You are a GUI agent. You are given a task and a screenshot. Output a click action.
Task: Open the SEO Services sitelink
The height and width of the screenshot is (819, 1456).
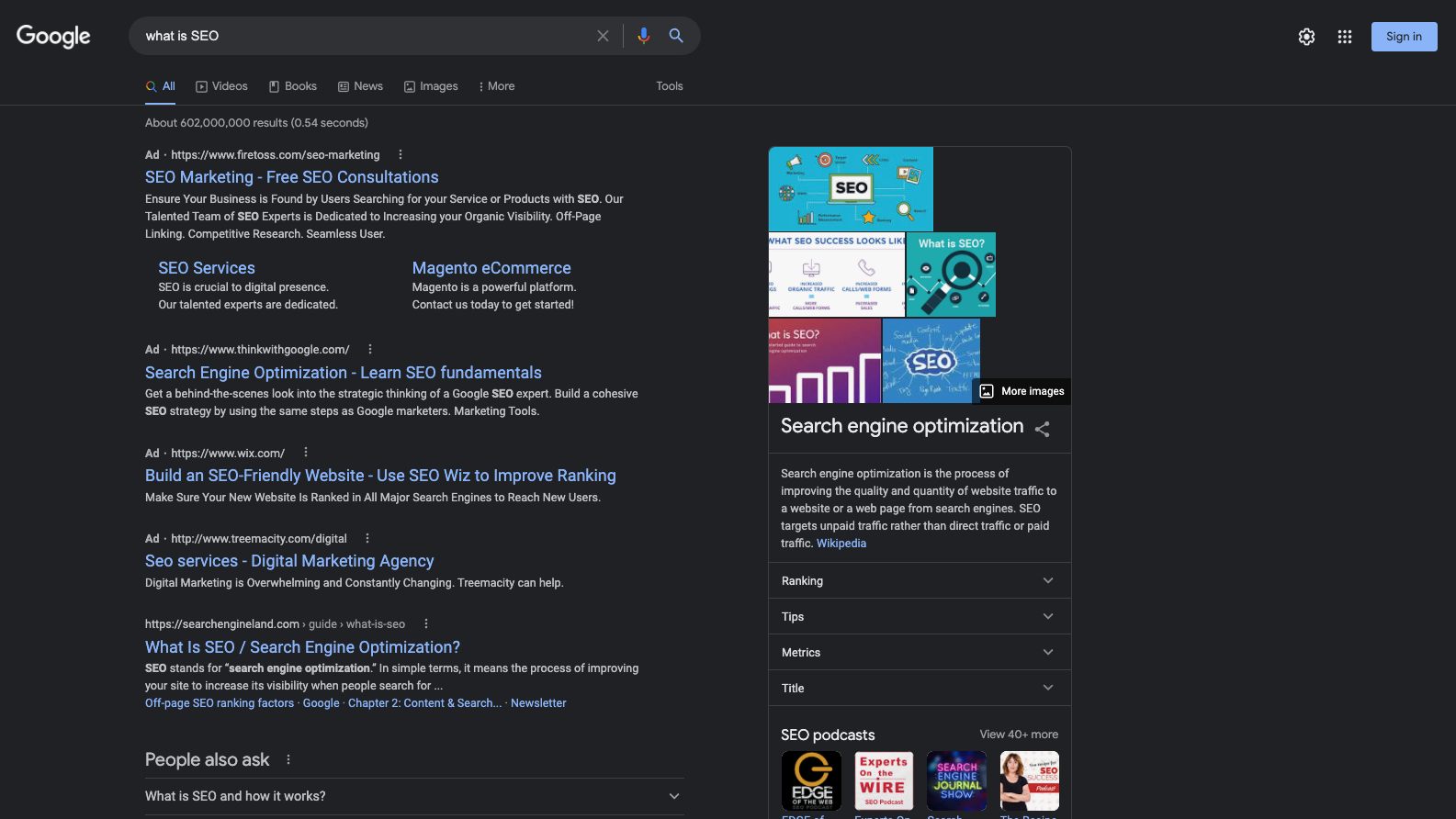[207, 268]
